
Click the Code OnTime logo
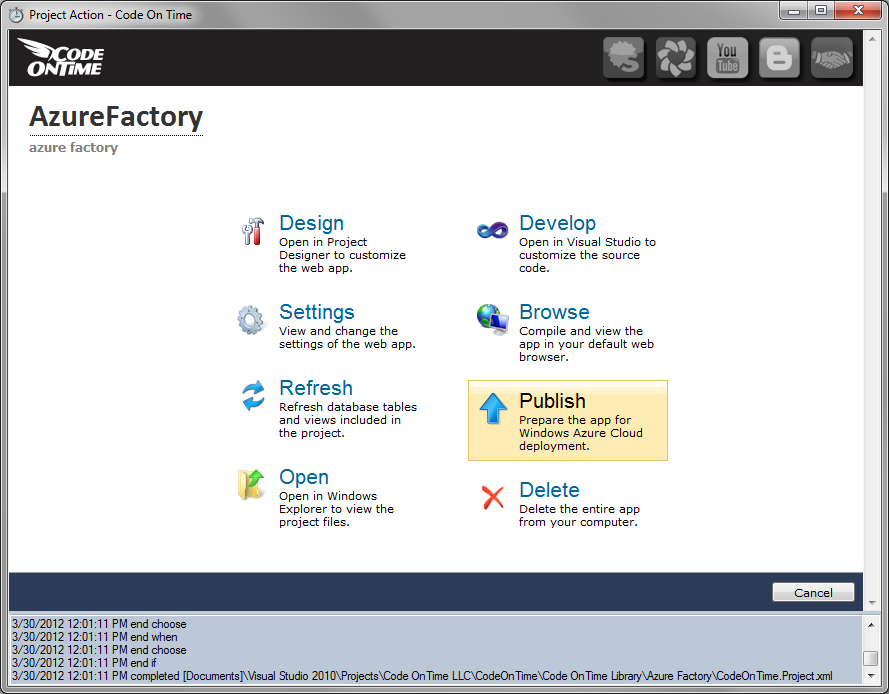point(61,57)
